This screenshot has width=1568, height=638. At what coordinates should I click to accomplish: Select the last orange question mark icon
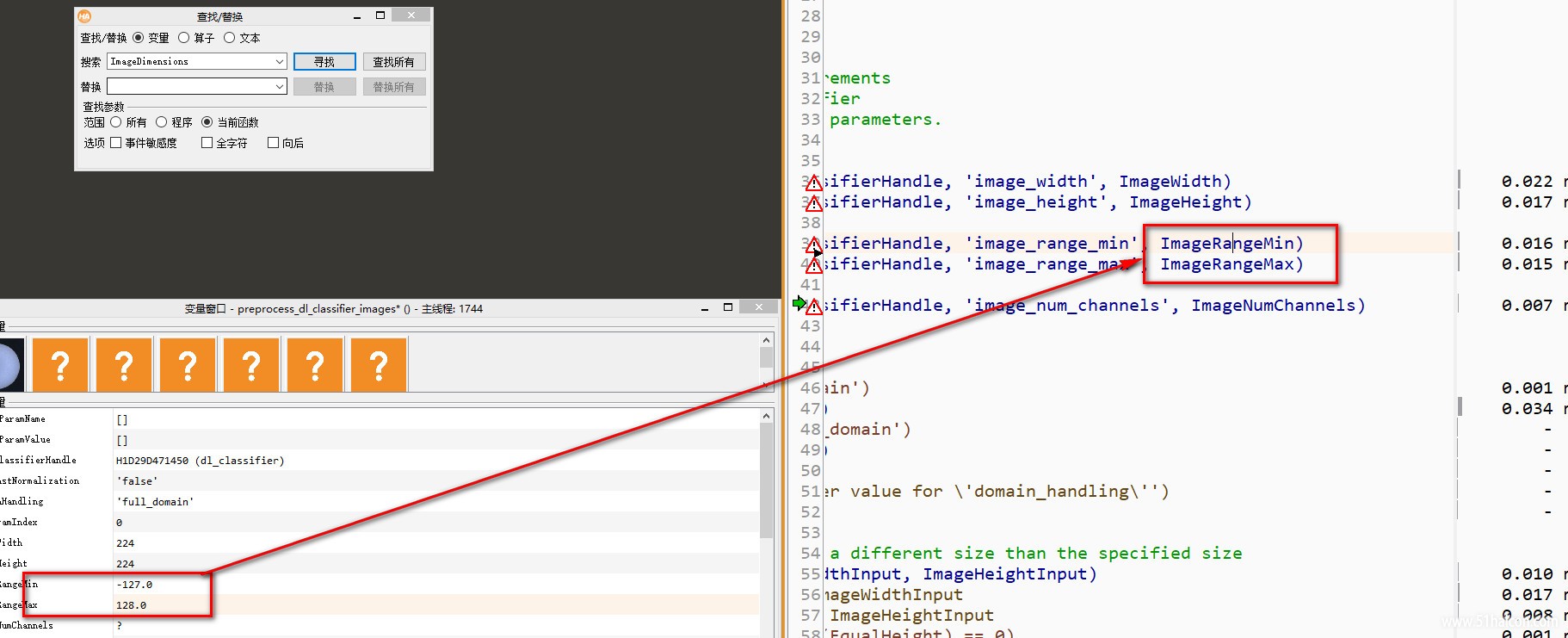point(379,365)
